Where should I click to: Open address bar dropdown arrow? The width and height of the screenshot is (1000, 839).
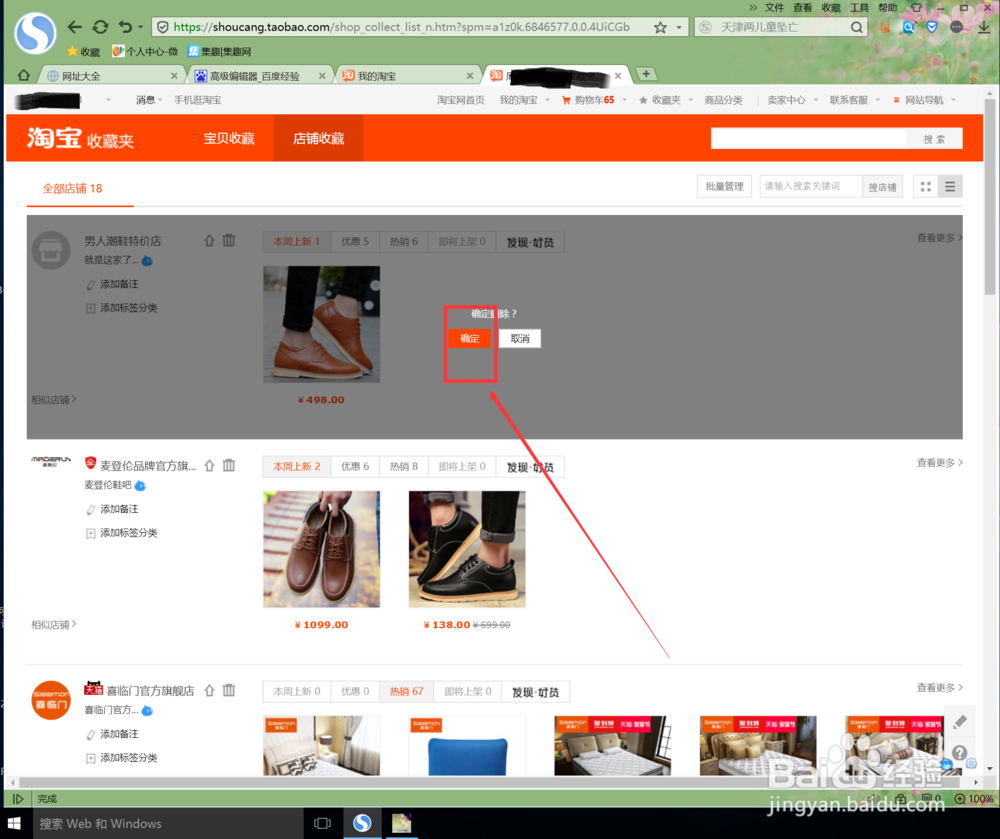pos(679,27)
